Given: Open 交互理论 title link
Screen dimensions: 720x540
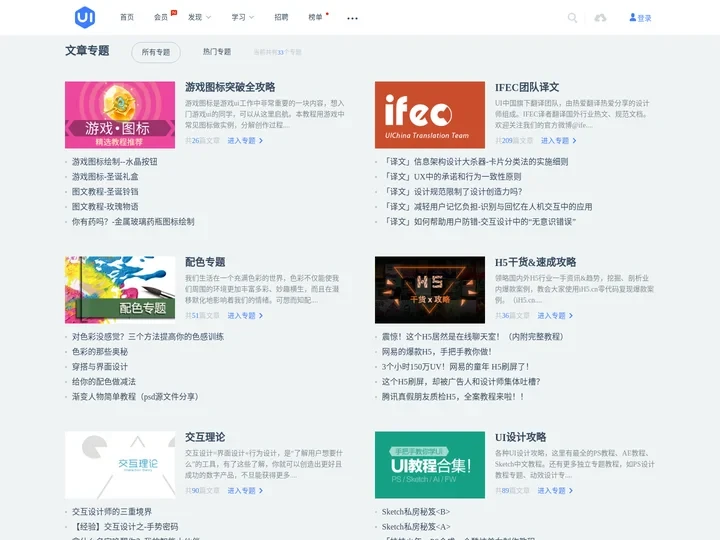Looking at the screenshot, I should coord(205,437).
